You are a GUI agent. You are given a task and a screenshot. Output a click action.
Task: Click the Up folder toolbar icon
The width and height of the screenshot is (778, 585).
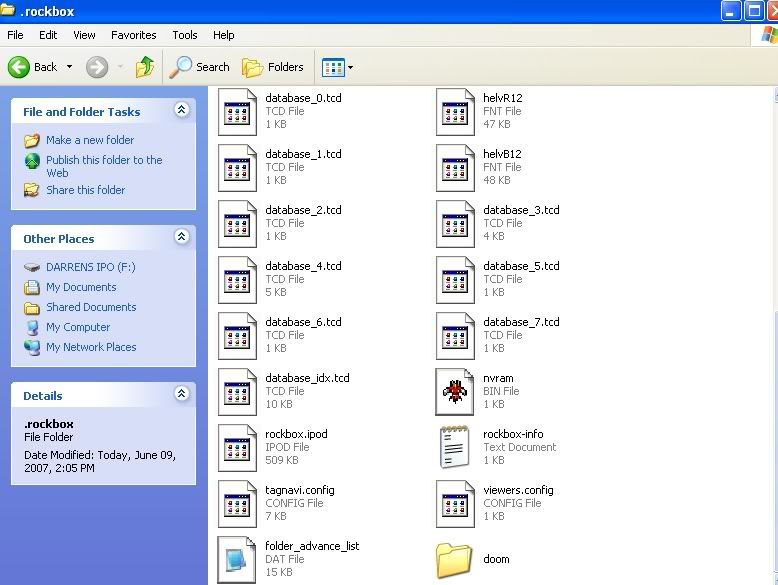coord(145,67)
